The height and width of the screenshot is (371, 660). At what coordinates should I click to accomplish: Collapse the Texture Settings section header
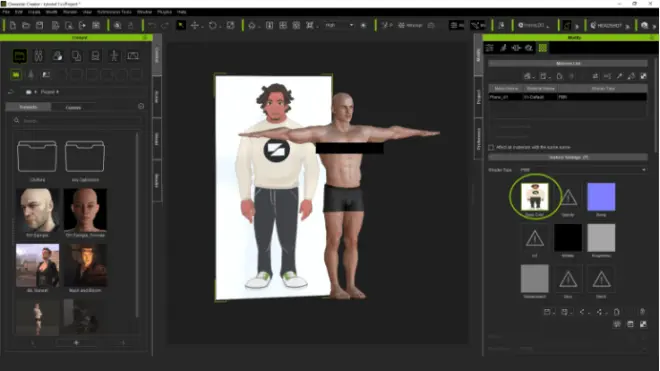(x=568, y=157)
